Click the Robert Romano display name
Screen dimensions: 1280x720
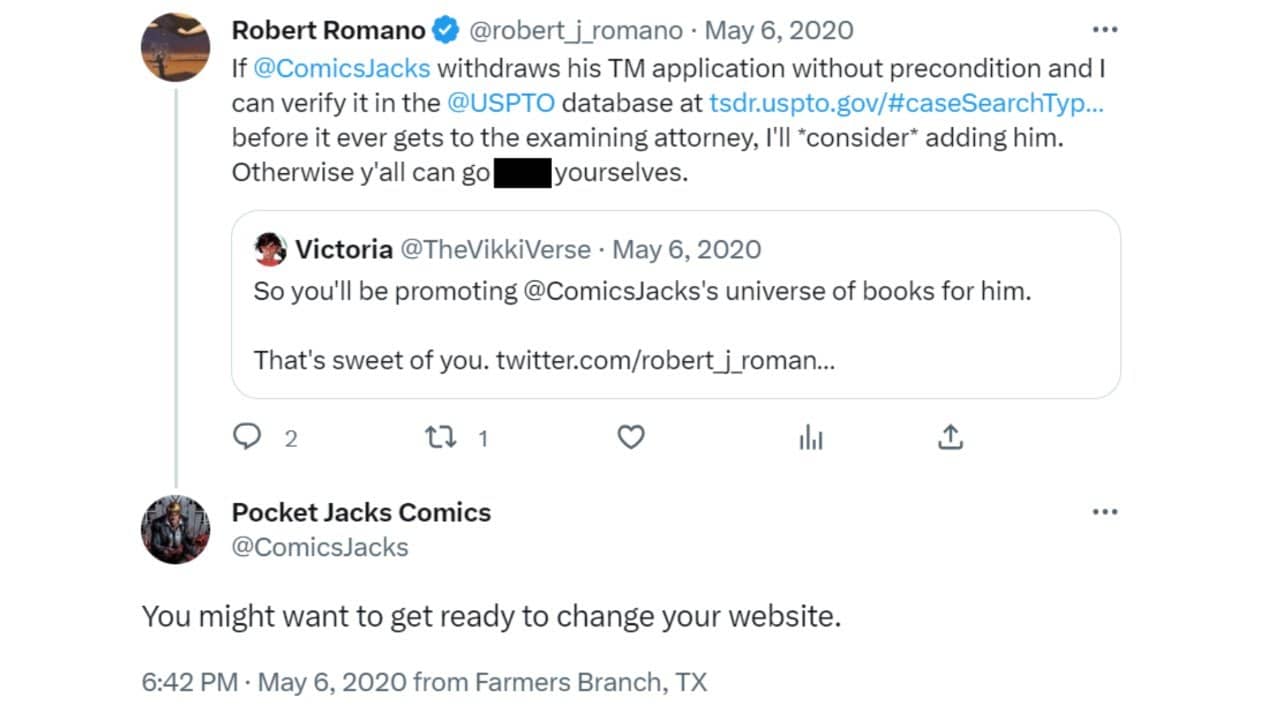[329, 30]
